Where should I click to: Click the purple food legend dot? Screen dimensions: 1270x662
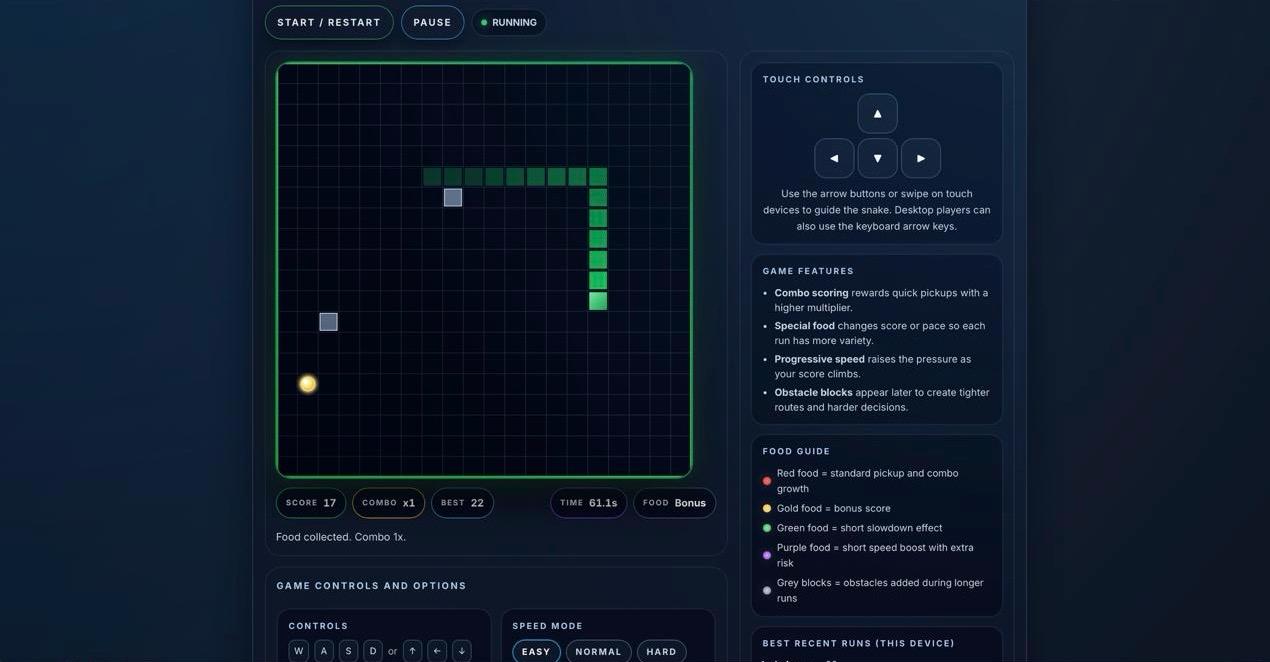pos(767,556)
